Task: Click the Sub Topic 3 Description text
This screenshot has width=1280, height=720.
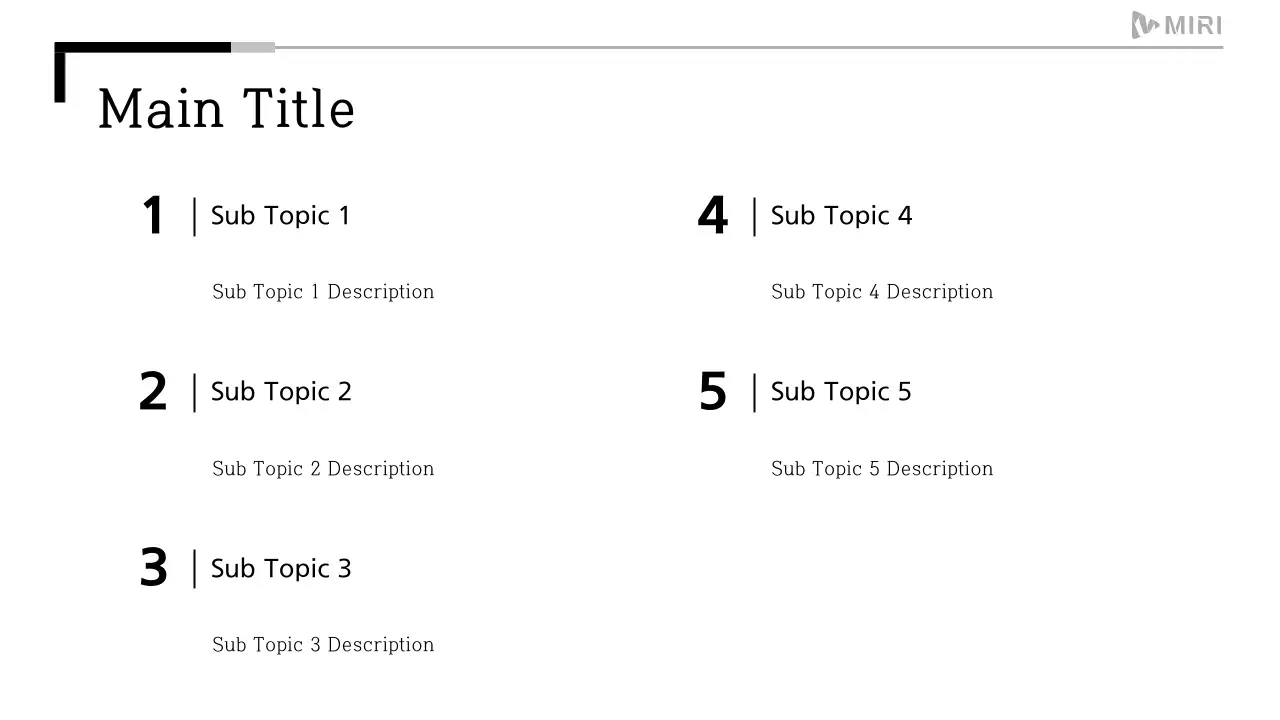Action: pyautogui.click(x=323, y=645)
